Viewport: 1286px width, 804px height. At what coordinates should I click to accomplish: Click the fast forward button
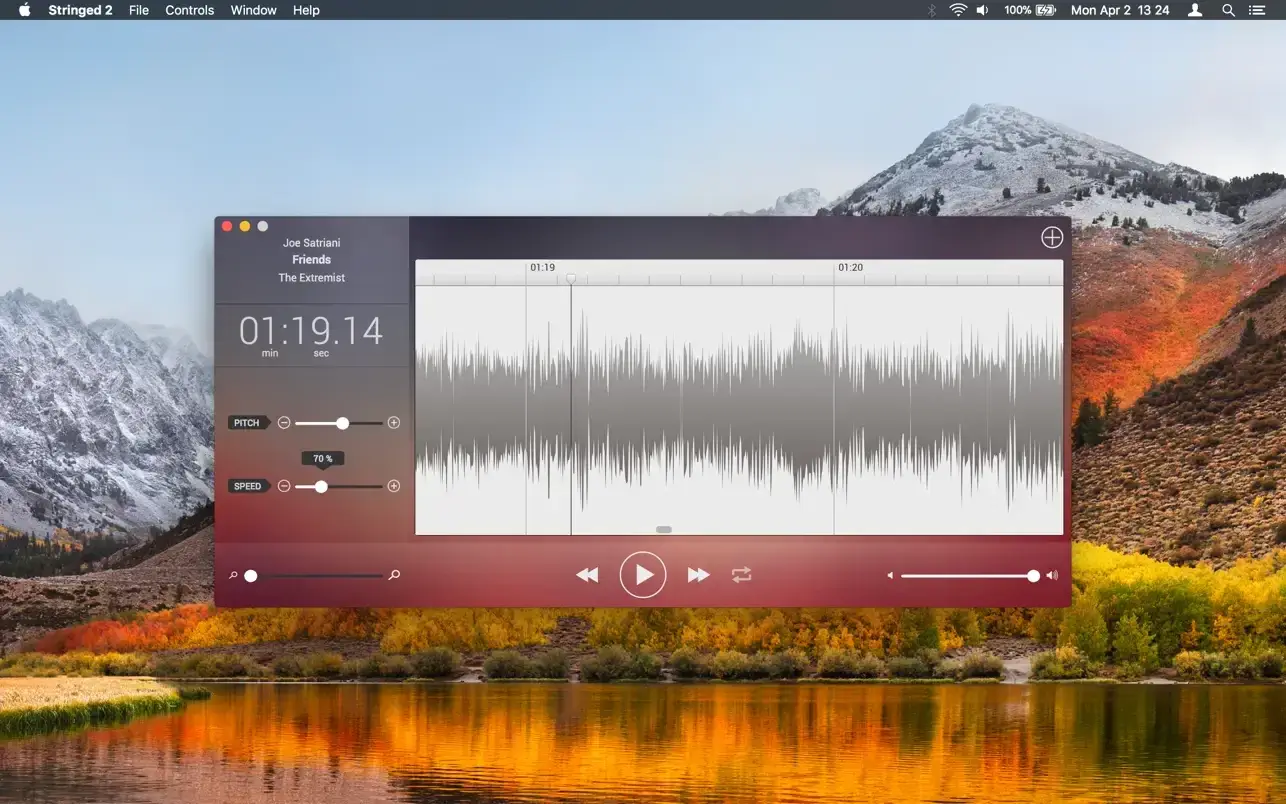(x=698, y=575)
